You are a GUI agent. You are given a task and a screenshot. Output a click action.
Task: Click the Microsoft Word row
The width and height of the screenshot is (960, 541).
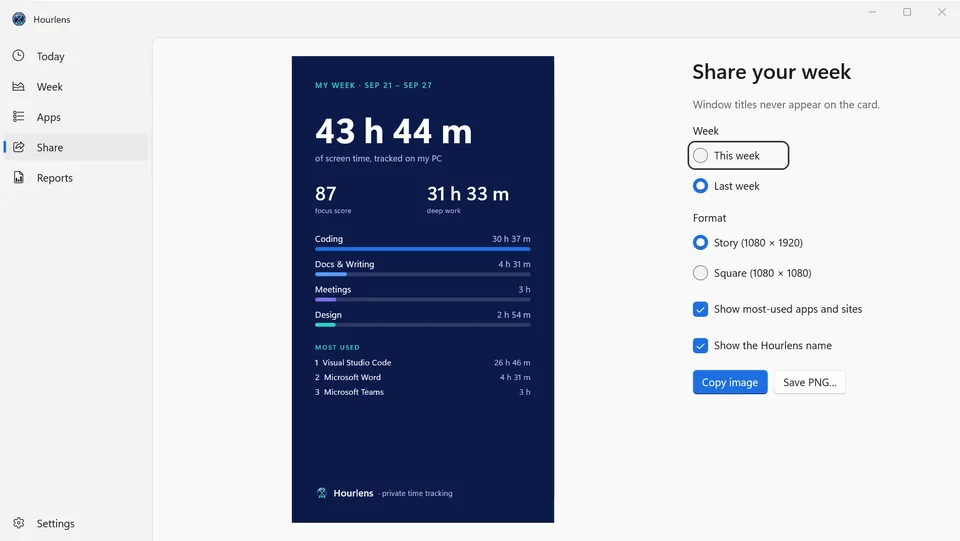point(422,377)
